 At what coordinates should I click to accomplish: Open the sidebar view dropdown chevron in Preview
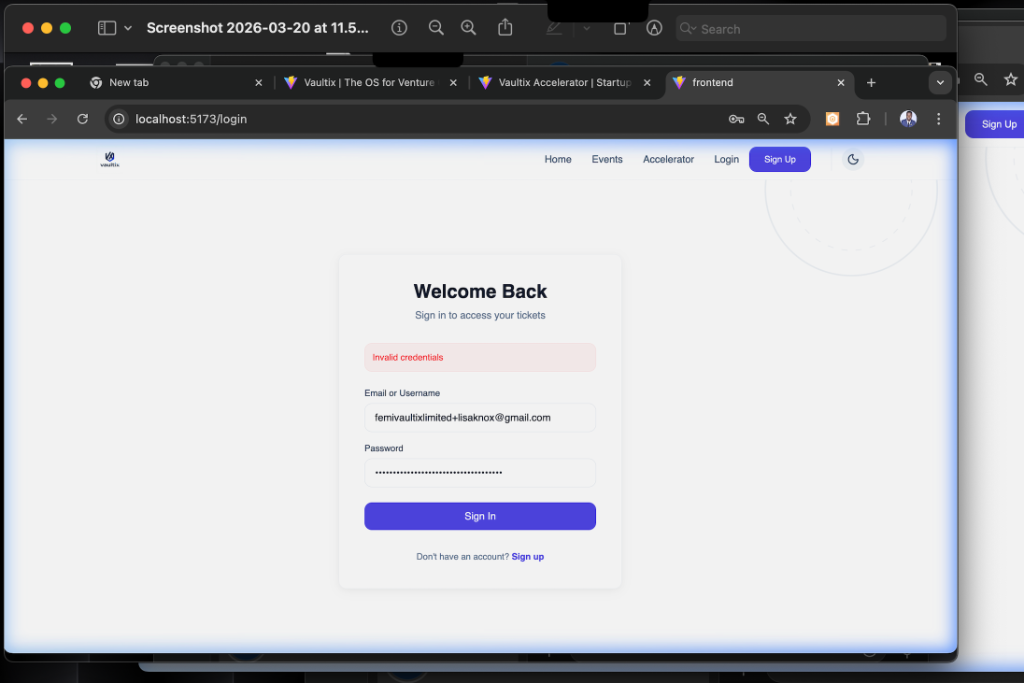(x=127, y=27)
